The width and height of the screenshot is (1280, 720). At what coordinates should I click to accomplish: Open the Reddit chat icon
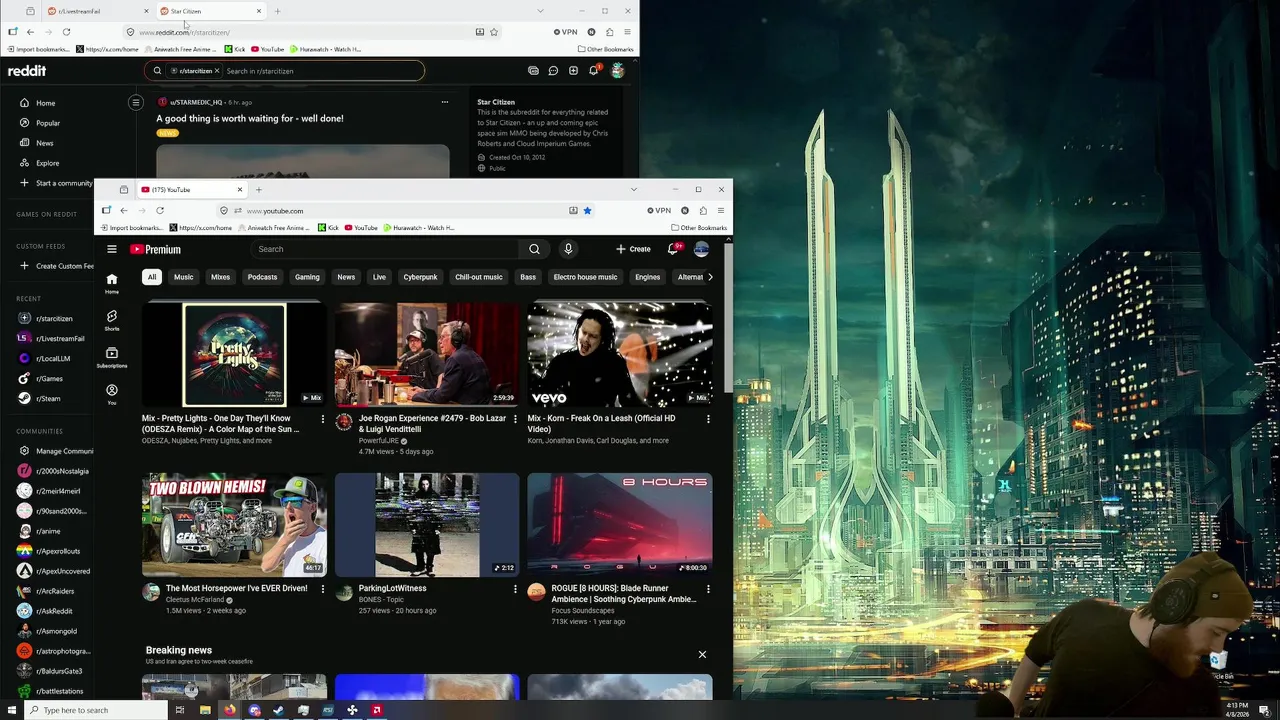(x=553, y=71)
